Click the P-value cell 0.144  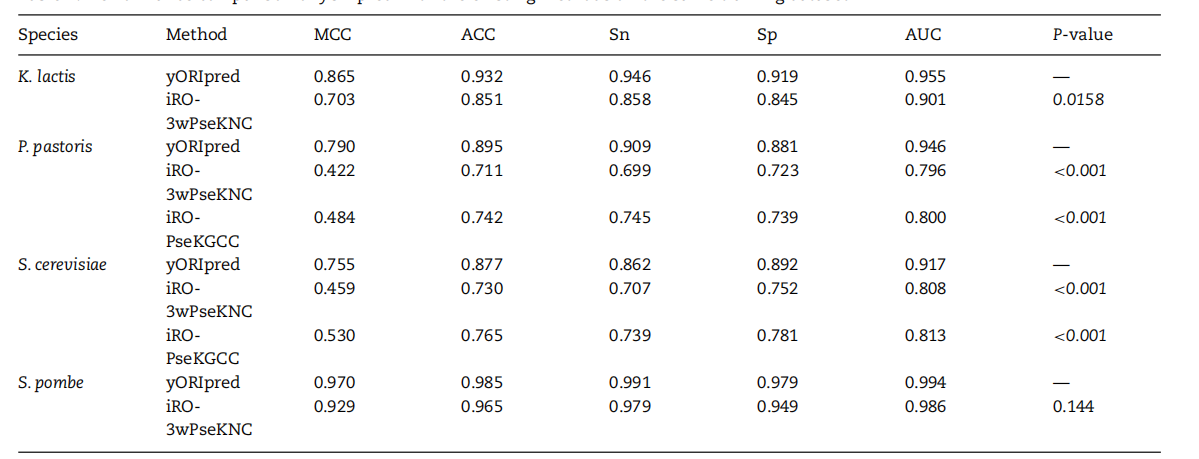1074,406
